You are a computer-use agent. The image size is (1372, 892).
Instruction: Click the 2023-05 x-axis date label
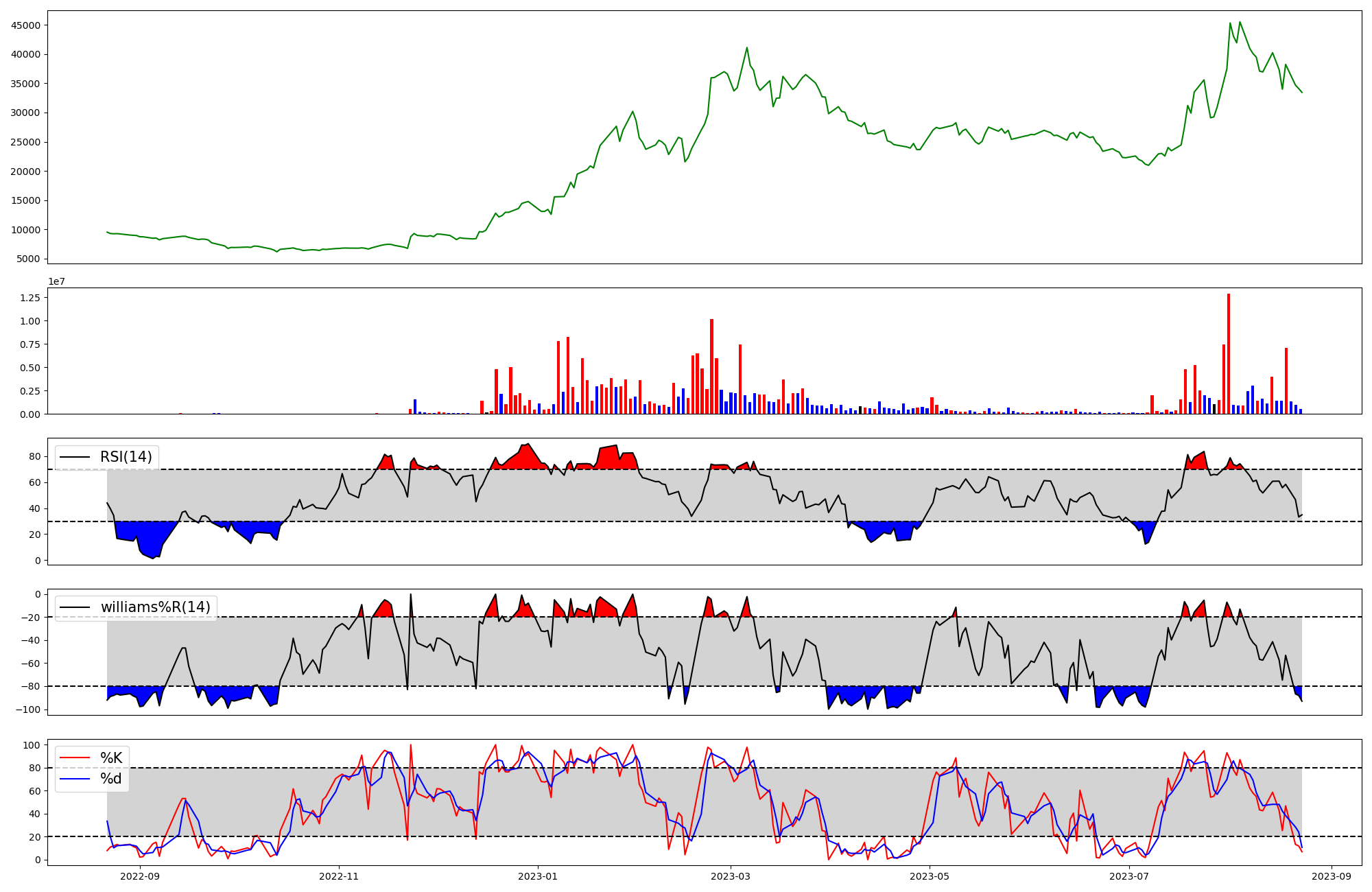930,876
